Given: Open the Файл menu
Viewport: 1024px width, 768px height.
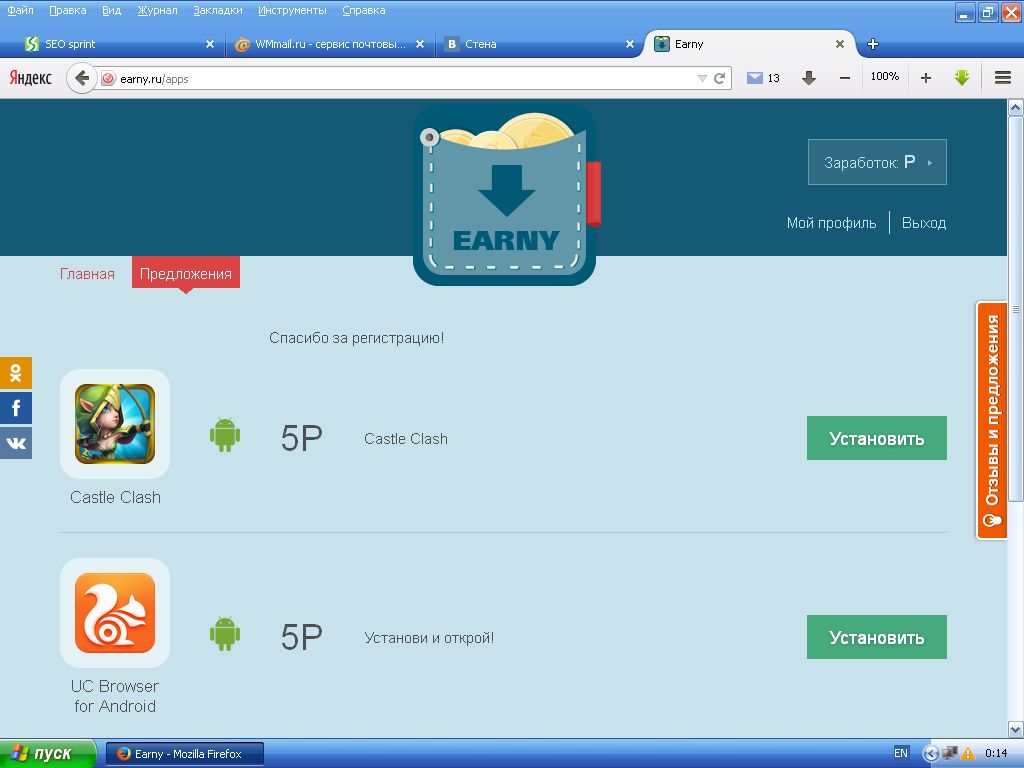Looking at the screenshot, I should (20, 10).
